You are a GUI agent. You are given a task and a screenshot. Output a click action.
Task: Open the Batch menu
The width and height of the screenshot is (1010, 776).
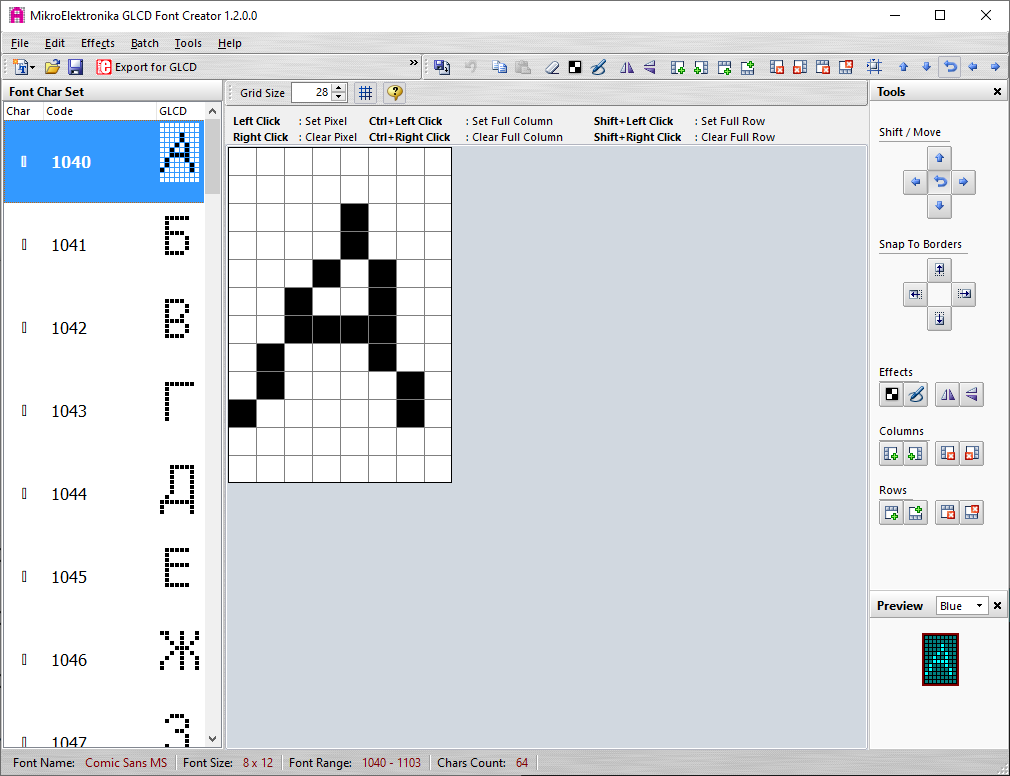[x=145, y=43]
